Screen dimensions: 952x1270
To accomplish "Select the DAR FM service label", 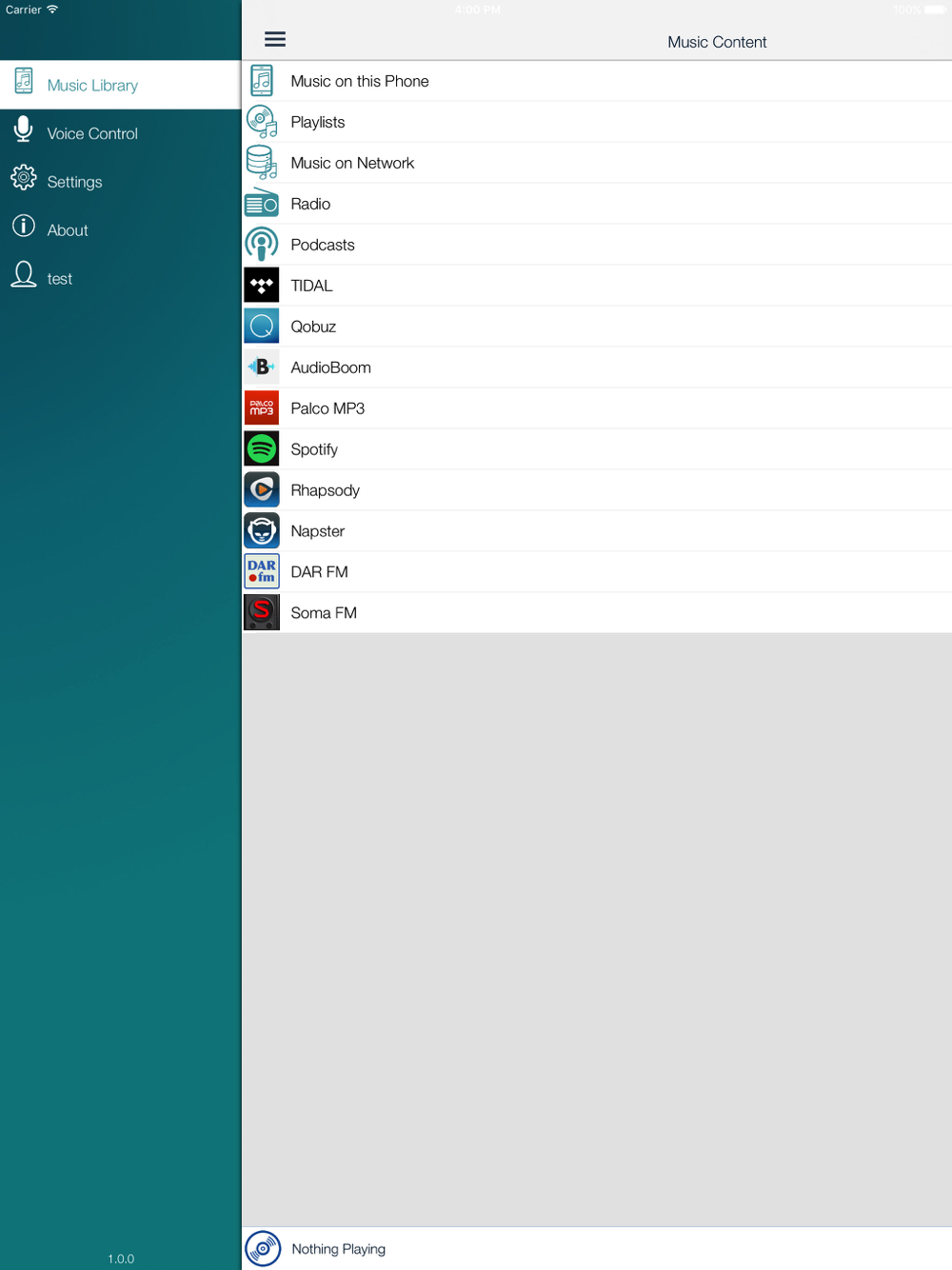I will [x=319, y=572].
